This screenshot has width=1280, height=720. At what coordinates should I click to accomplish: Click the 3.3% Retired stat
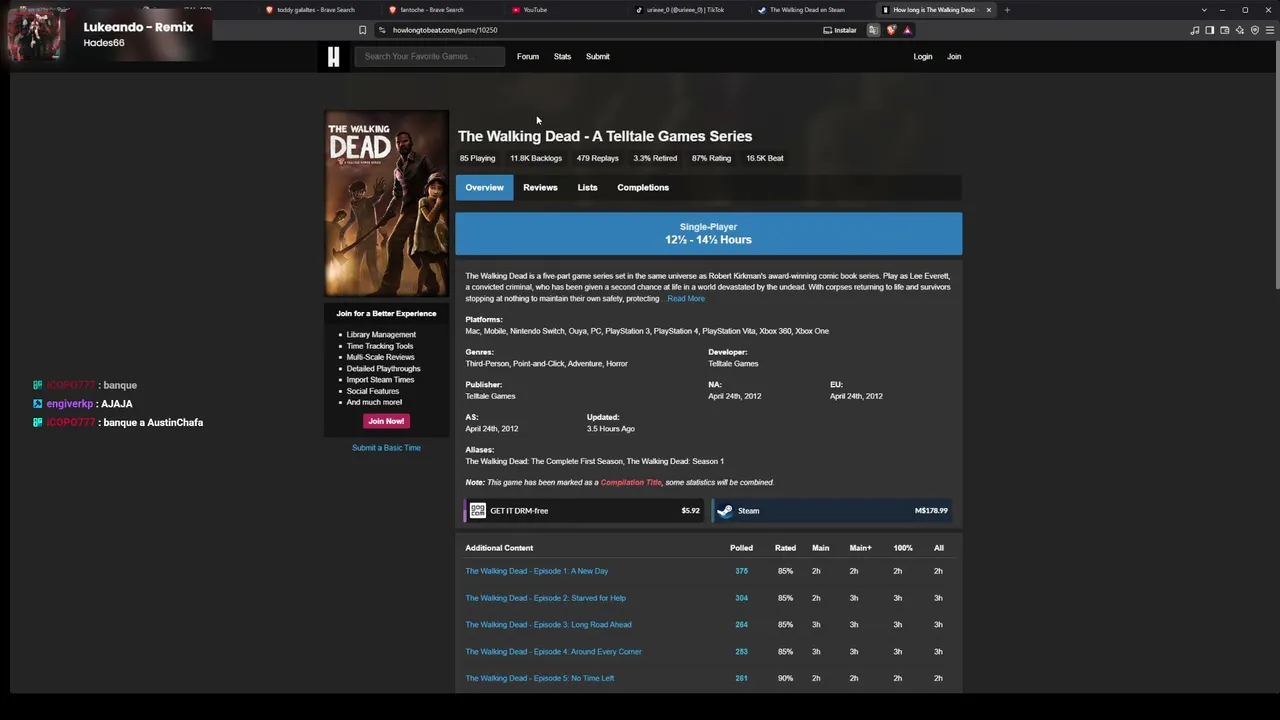click(x=655, y=158)
